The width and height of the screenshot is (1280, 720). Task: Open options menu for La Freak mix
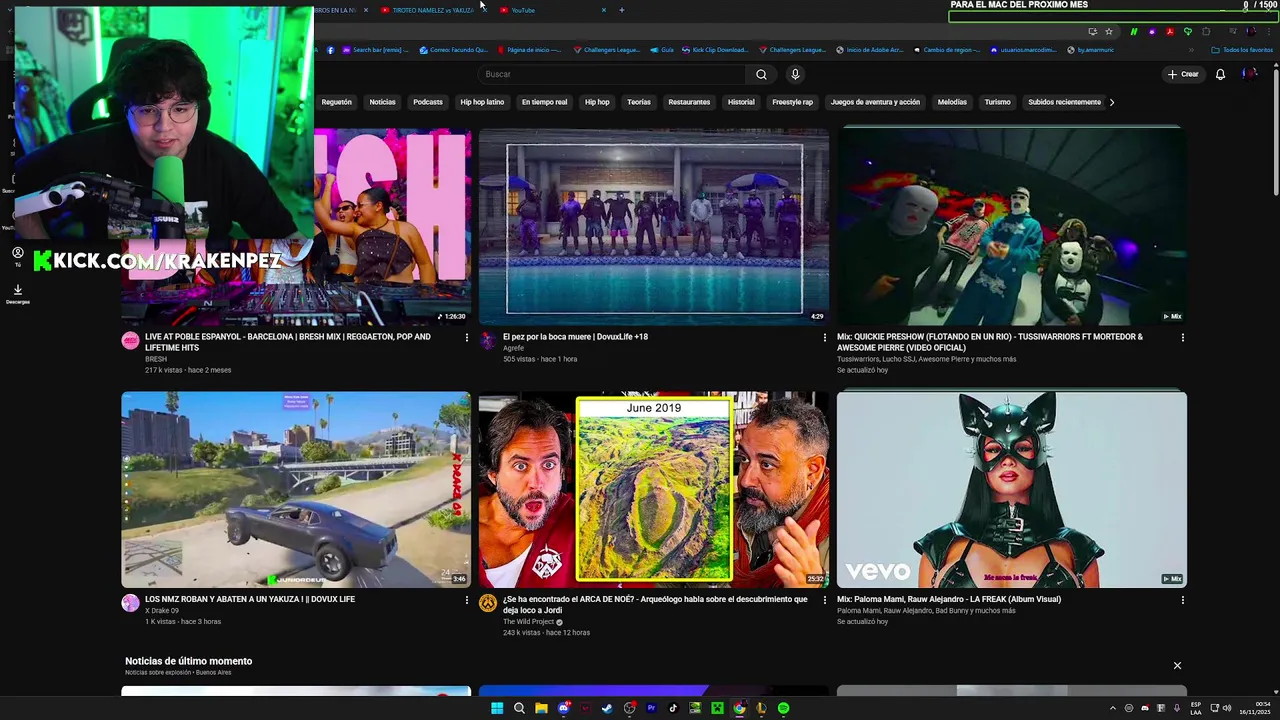[1182, 600]
